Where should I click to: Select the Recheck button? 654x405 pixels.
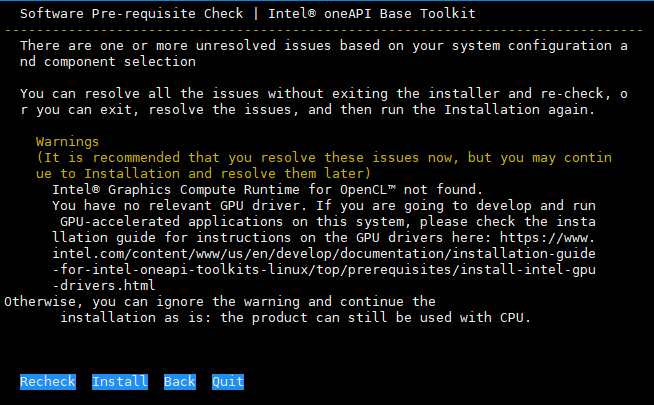[47, 382]
